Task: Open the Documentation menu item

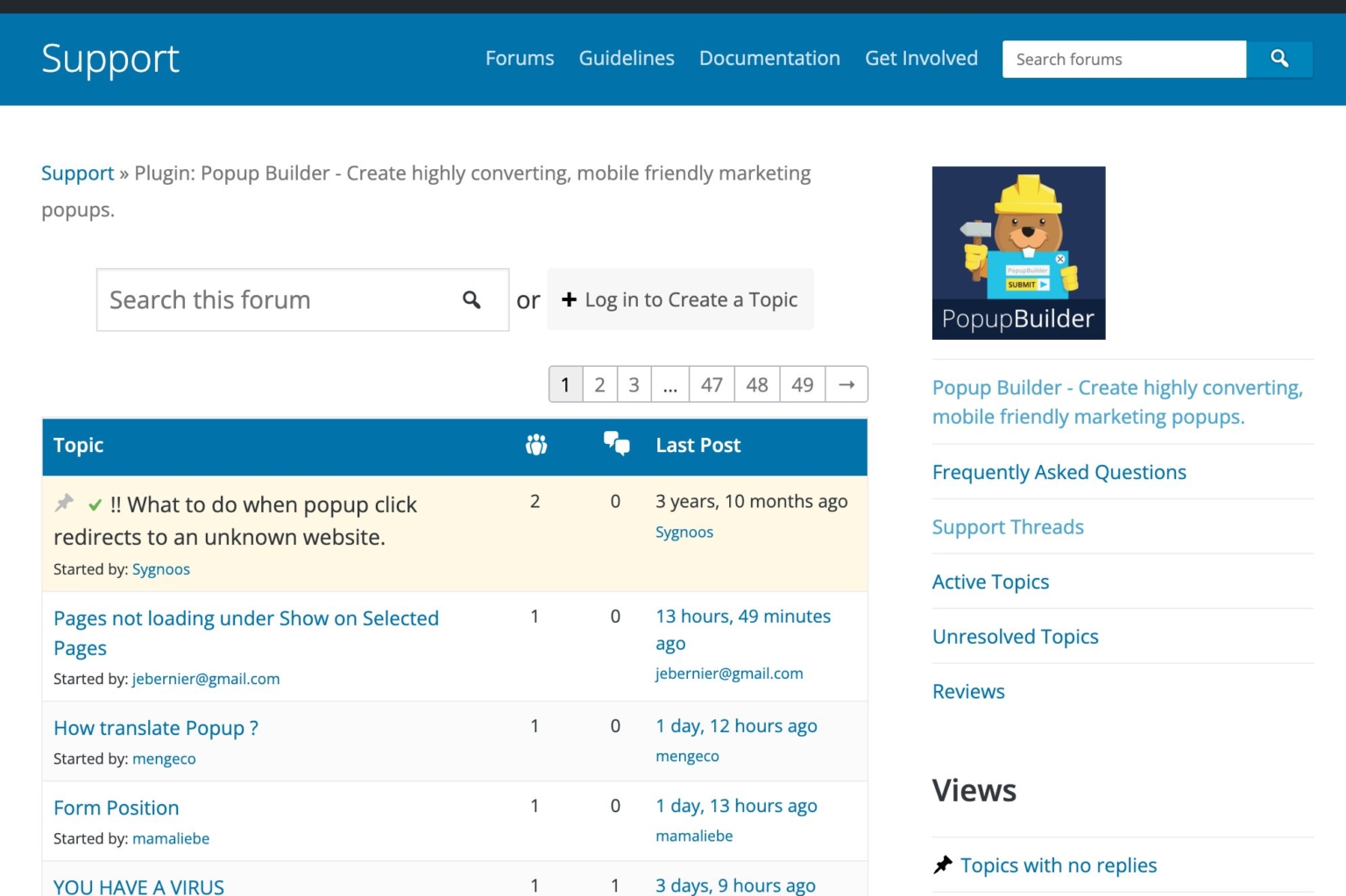Action: point(769,59)
